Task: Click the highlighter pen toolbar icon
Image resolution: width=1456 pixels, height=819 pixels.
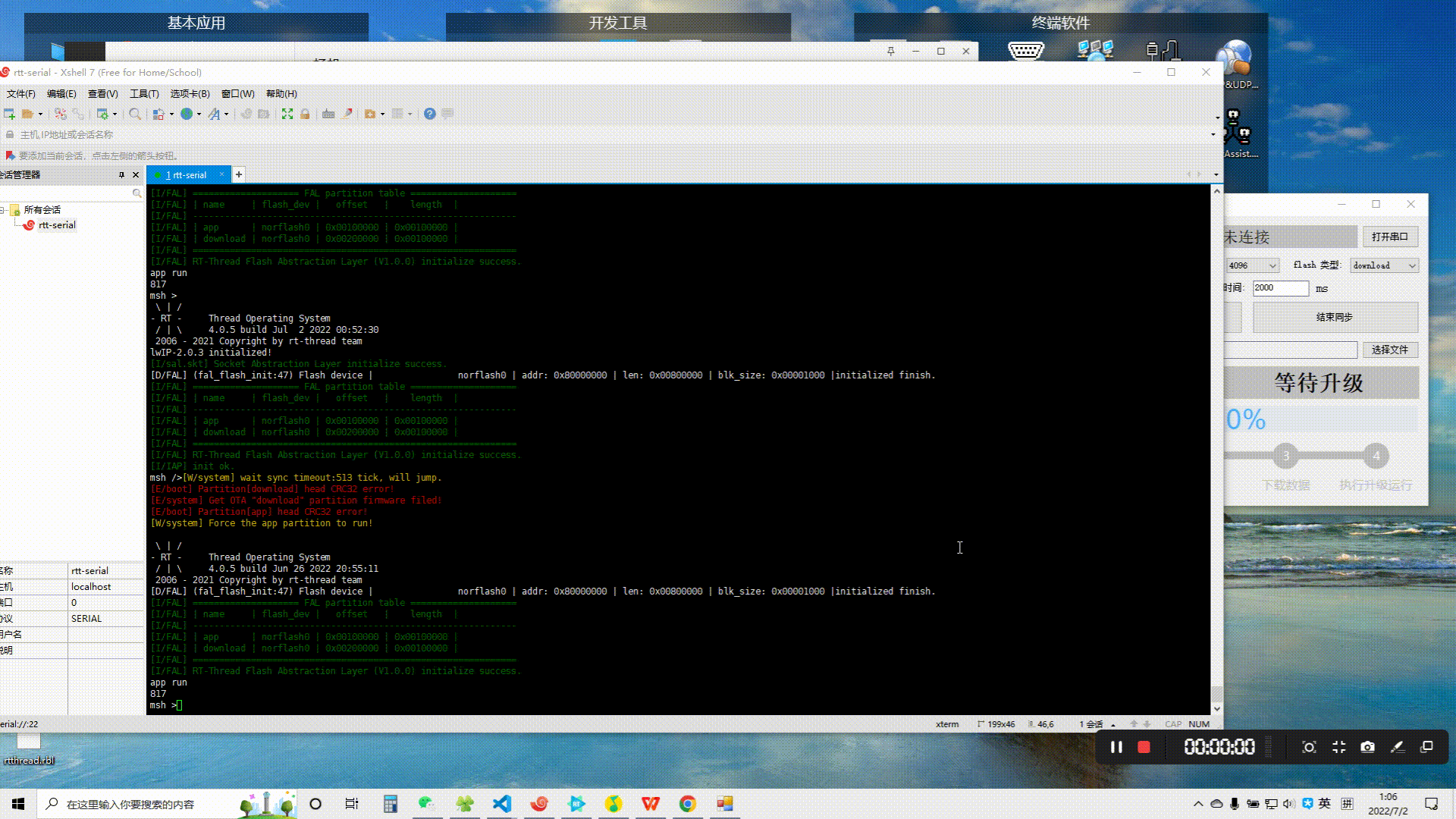Action: coord(348,114)
